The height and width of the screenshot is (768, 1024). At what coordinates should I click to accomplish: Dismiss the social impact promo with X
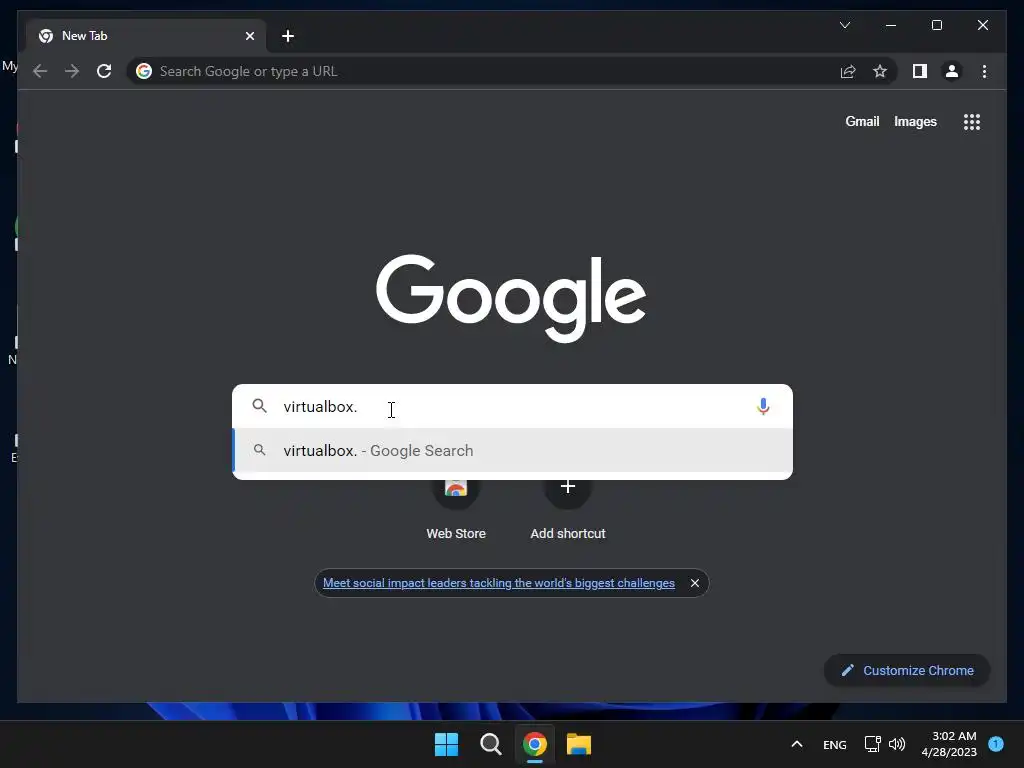(x=695, y=583)
